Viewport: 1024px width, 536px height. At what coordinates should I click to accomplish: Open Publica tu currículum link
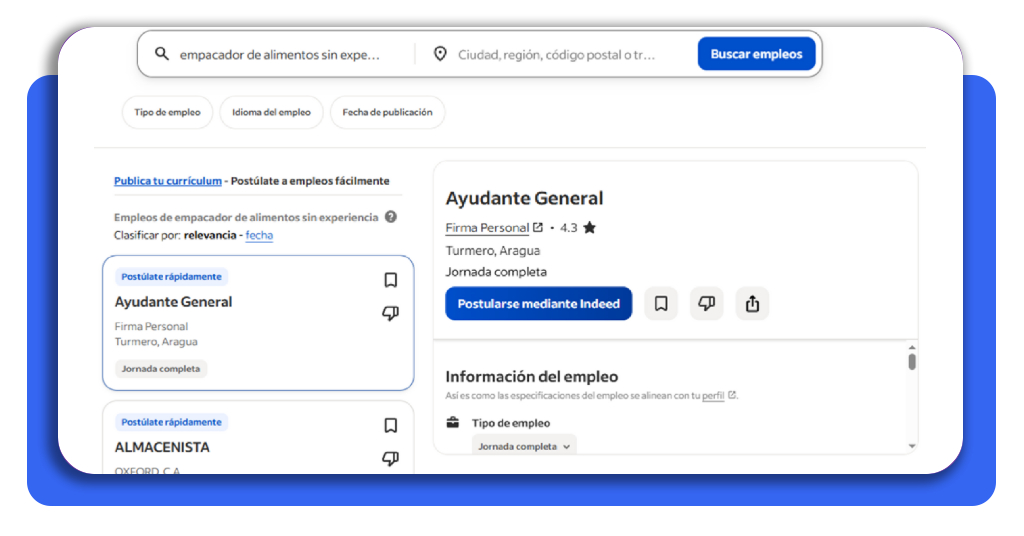click(x=168, y=181)
